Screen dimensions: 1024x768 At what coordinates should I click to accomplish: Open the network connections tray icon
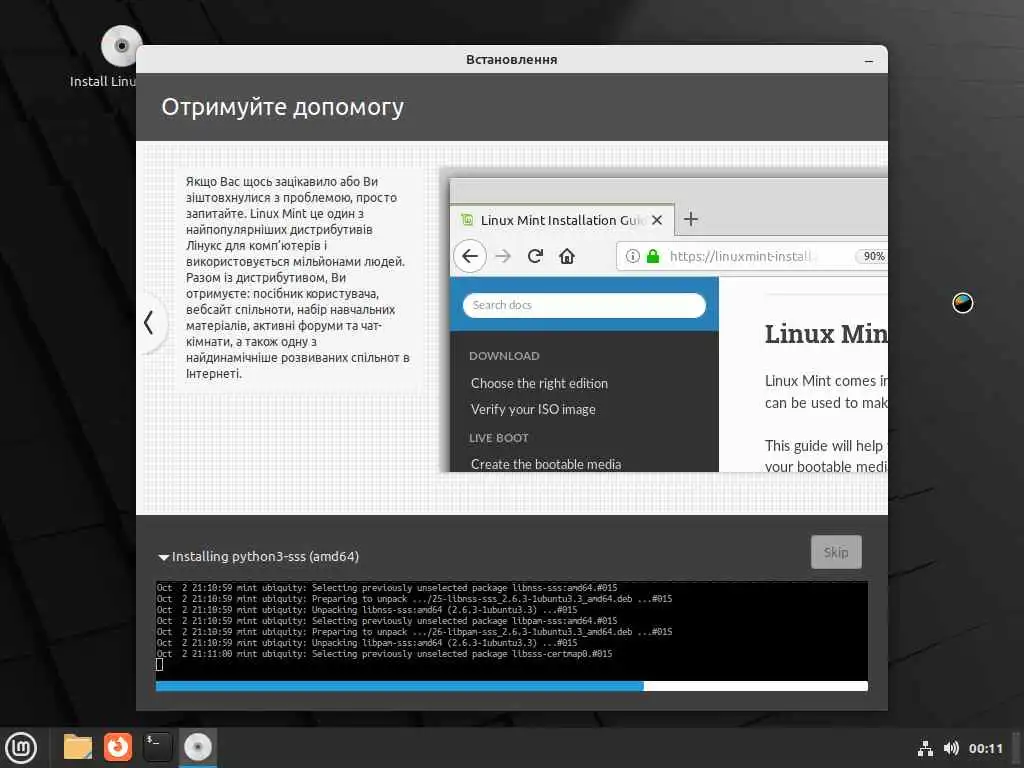tap(925, 748)
